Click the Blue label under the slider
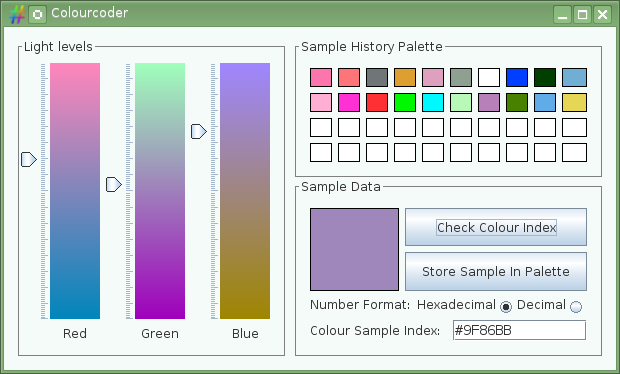620x374 pixels. point(245,334)
